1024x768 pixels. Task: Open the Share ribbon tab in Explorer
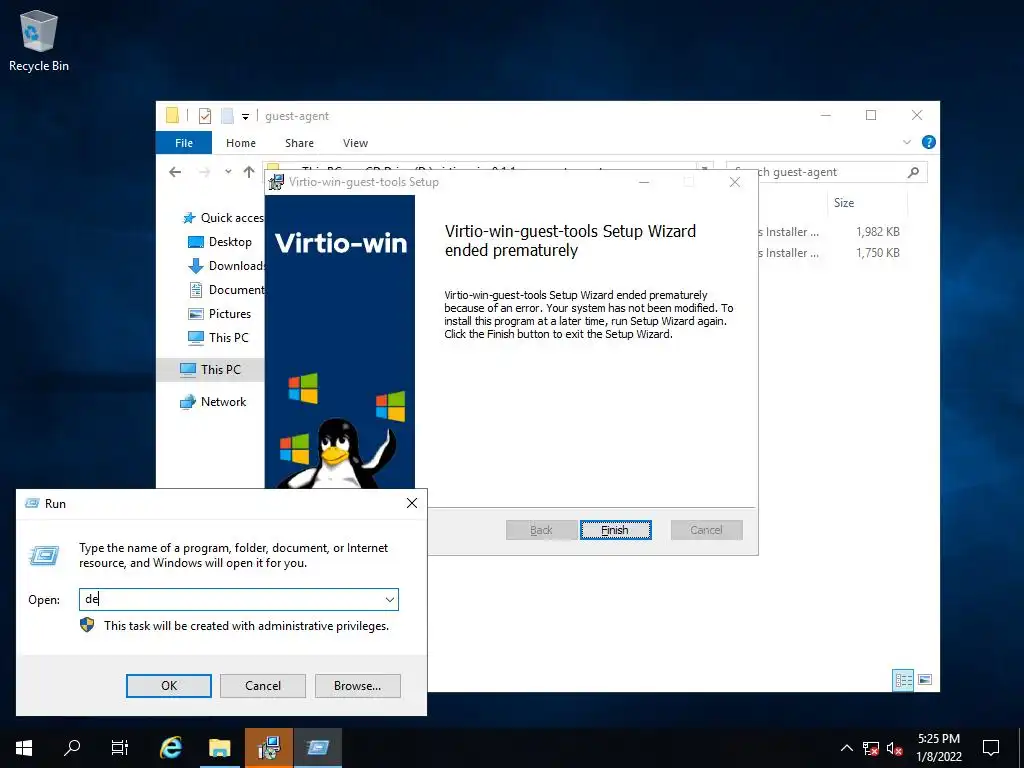coord(299,143)
